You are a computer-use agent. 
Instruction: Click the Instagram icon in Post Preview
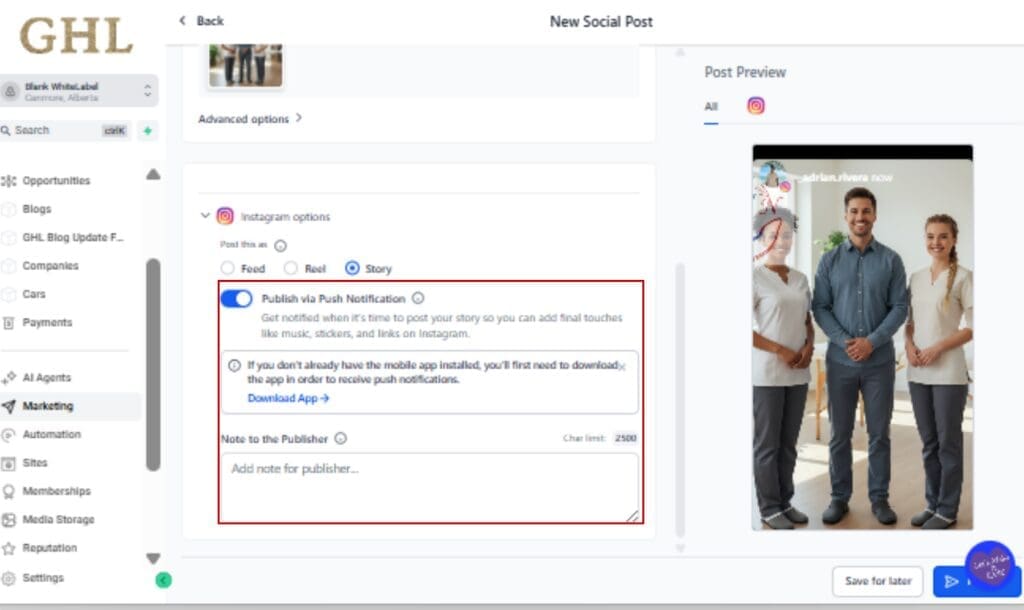pyautogui.click(x=756, y=106)
